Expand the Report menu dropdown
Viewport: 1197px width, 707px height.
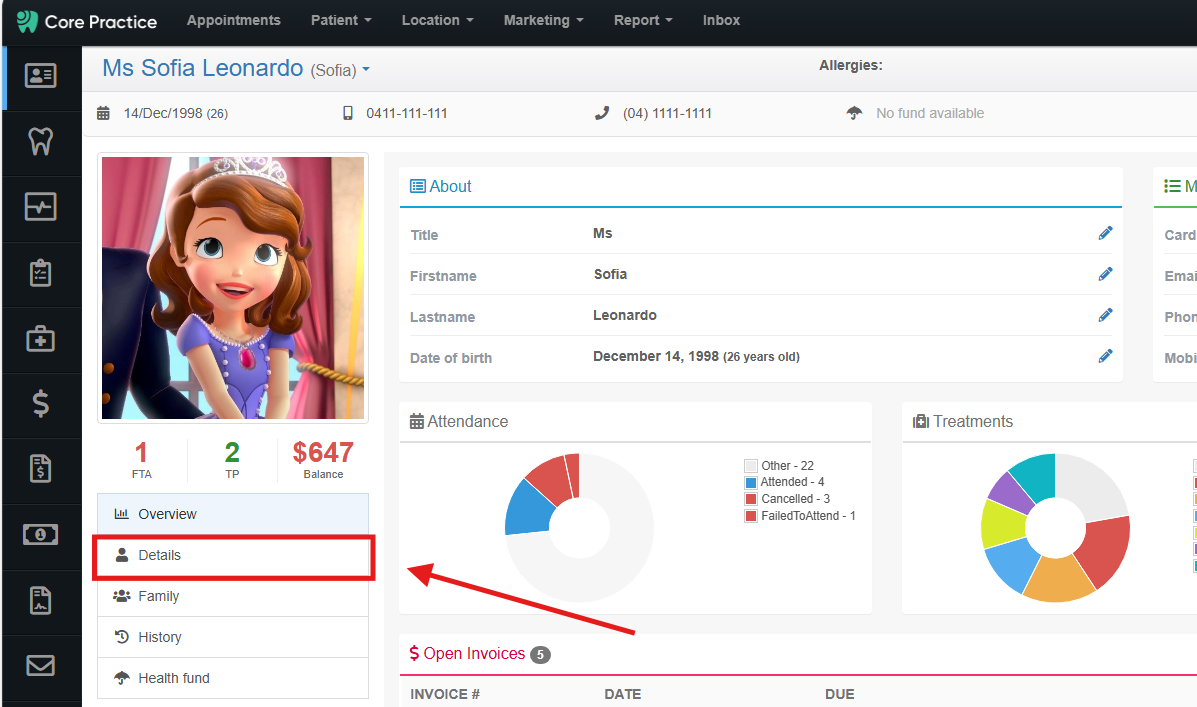click(643, 21)
